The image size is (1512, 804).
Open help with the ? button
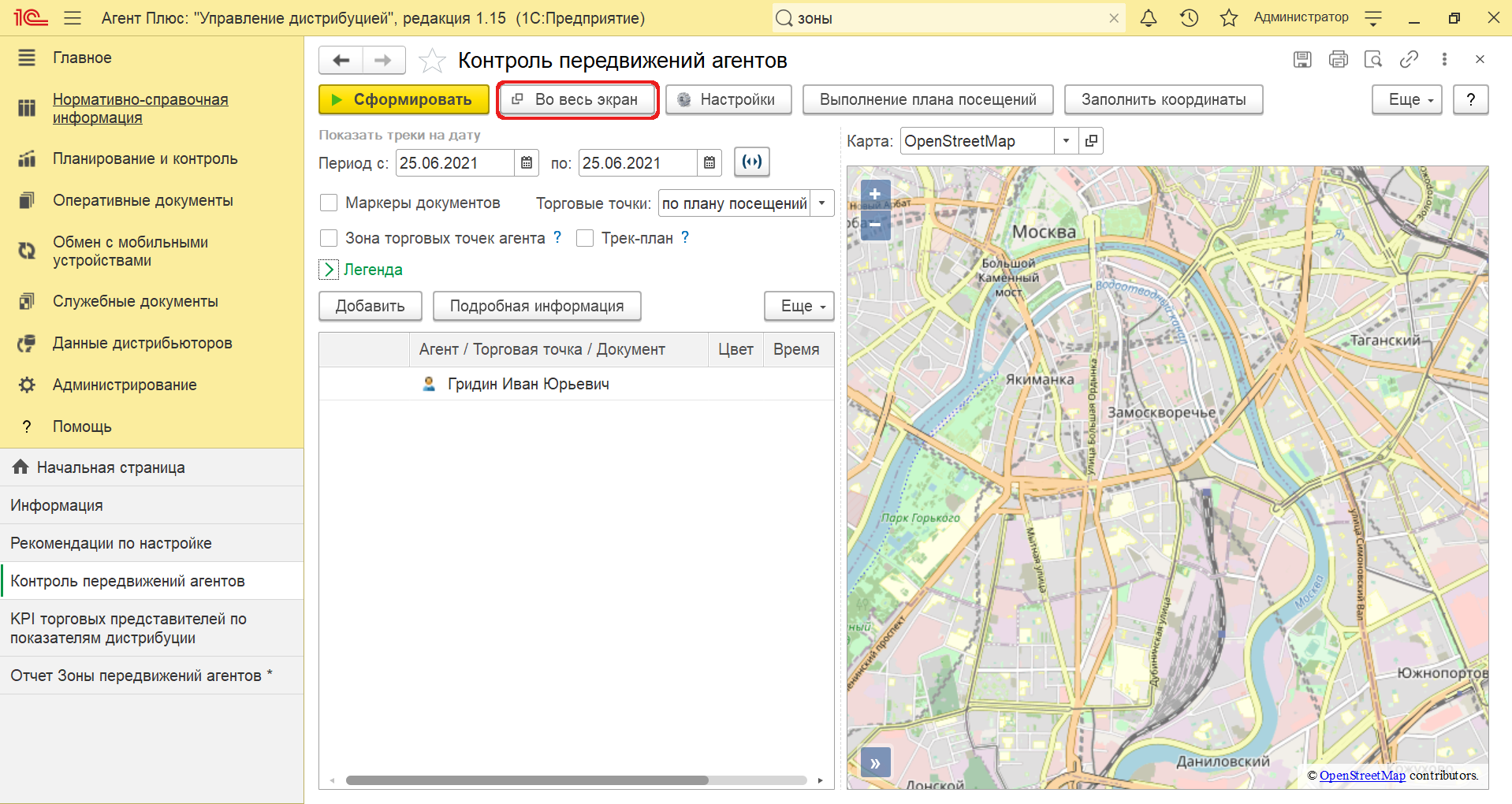pos(1470,99)
